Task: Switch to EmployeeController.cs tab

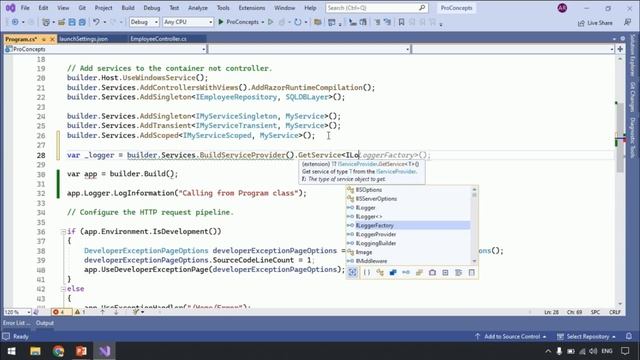Action: coord(158,39)
